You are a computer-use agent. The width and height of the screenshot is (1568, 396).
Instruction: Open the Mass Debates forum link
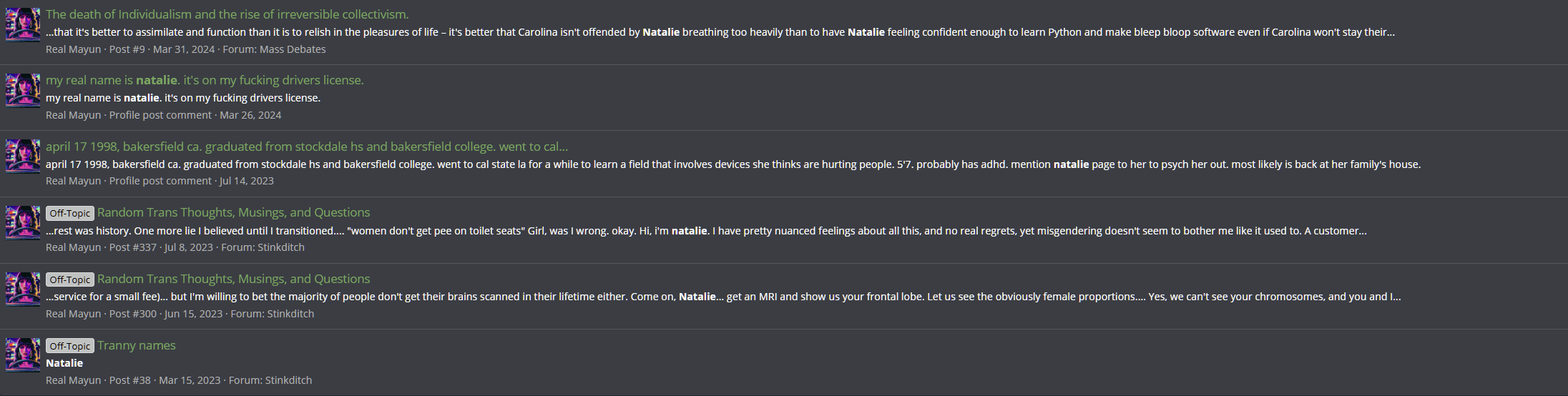(293, 49)
